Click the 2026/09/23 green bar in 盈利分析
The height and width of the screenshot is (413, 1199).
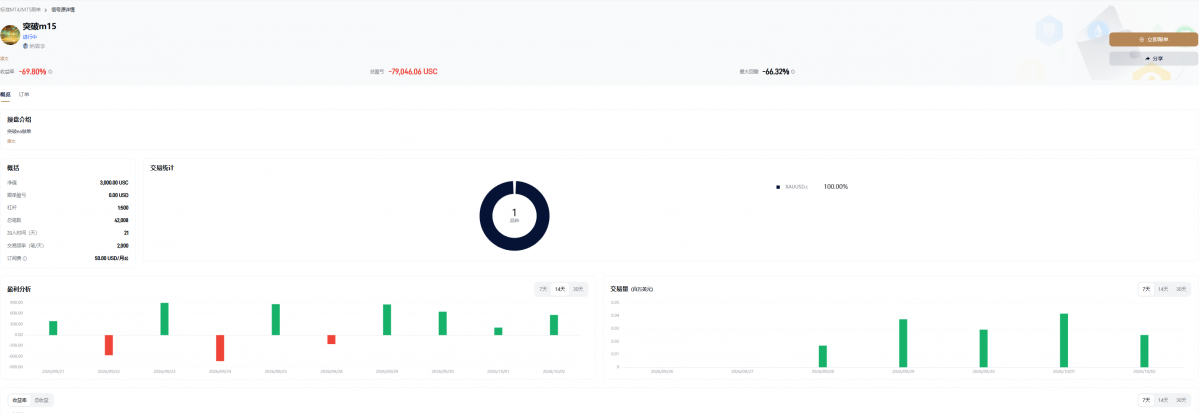point(164,319)
